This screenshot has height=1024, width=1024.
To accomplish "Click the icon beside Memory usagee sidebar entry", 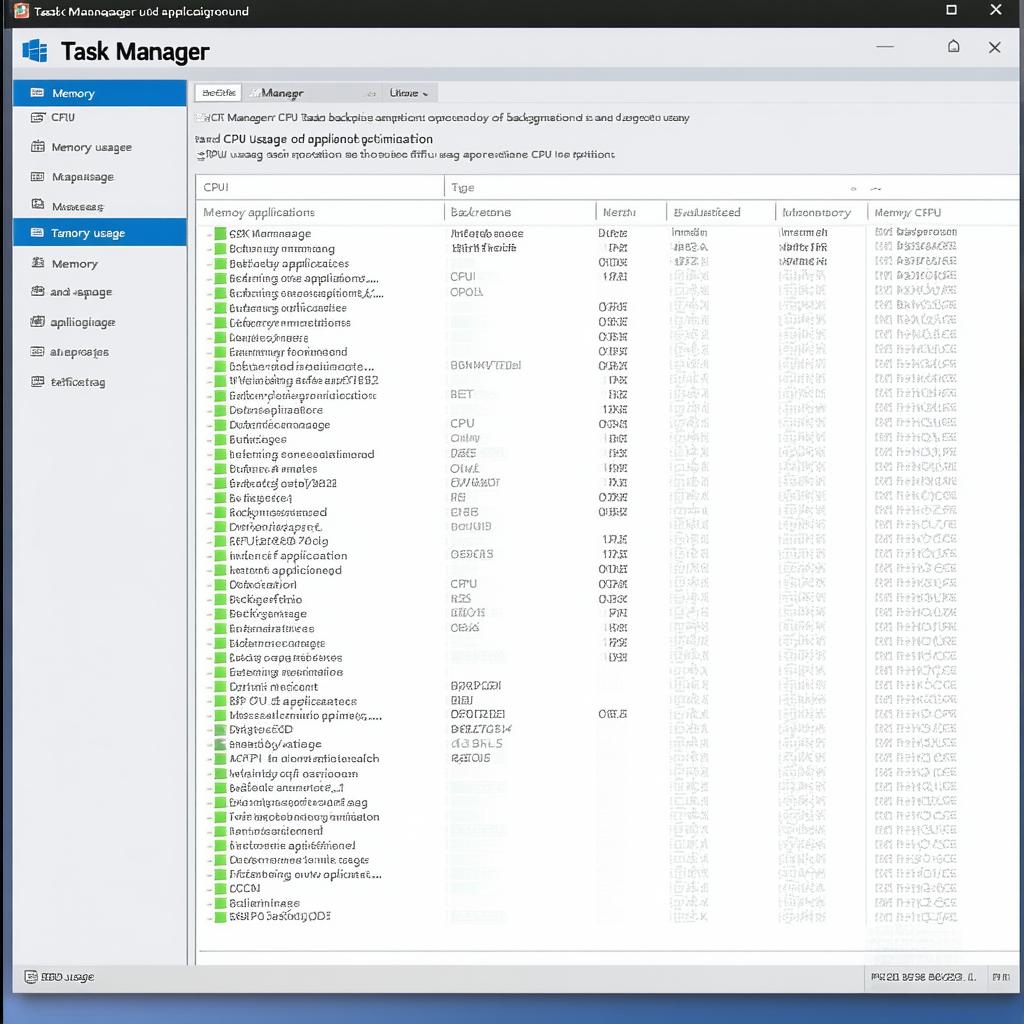I will coord(38,147).
